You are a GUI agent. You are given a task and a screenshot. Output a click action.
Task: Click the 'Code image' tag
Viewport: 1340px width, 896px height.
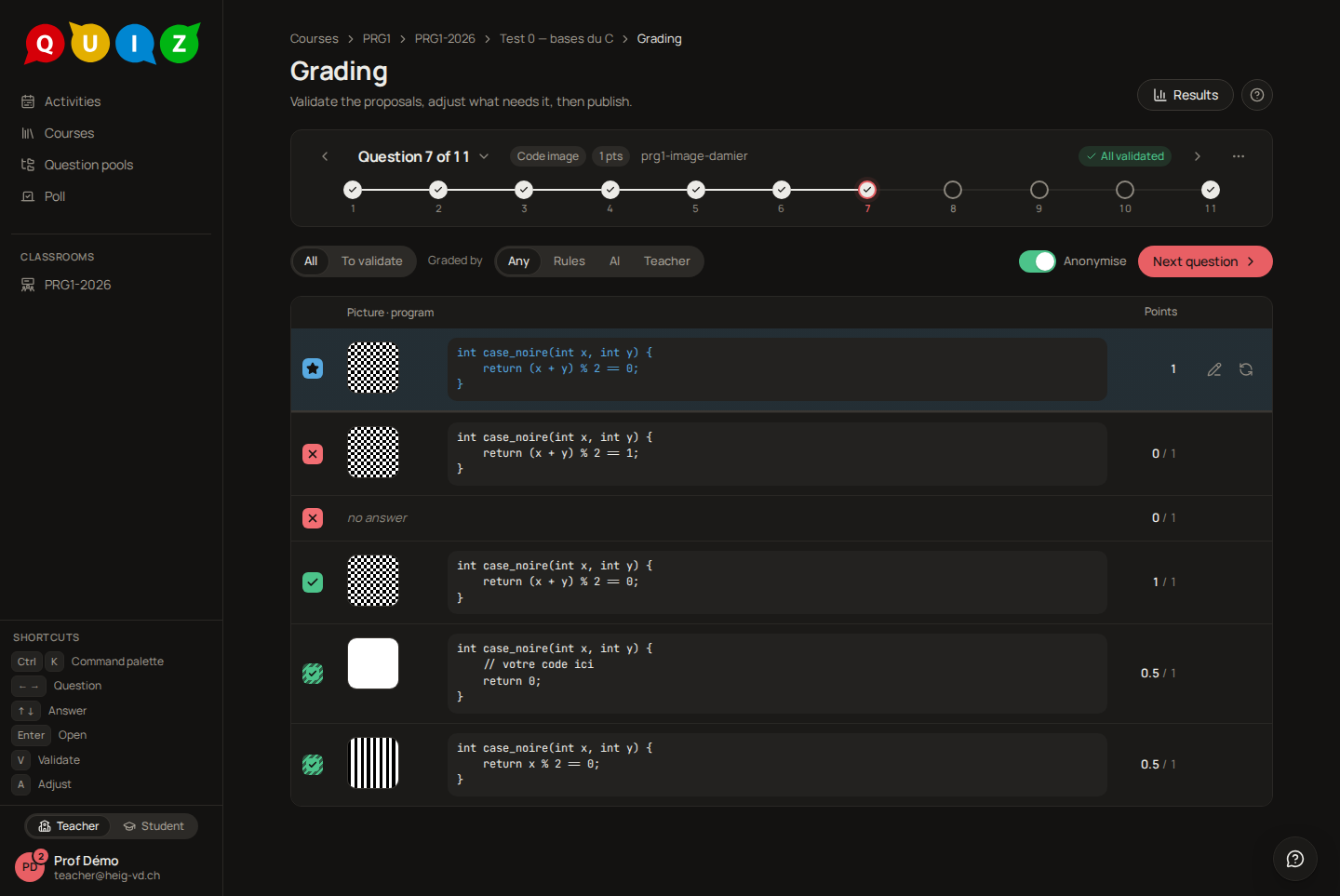click(548, 156)
